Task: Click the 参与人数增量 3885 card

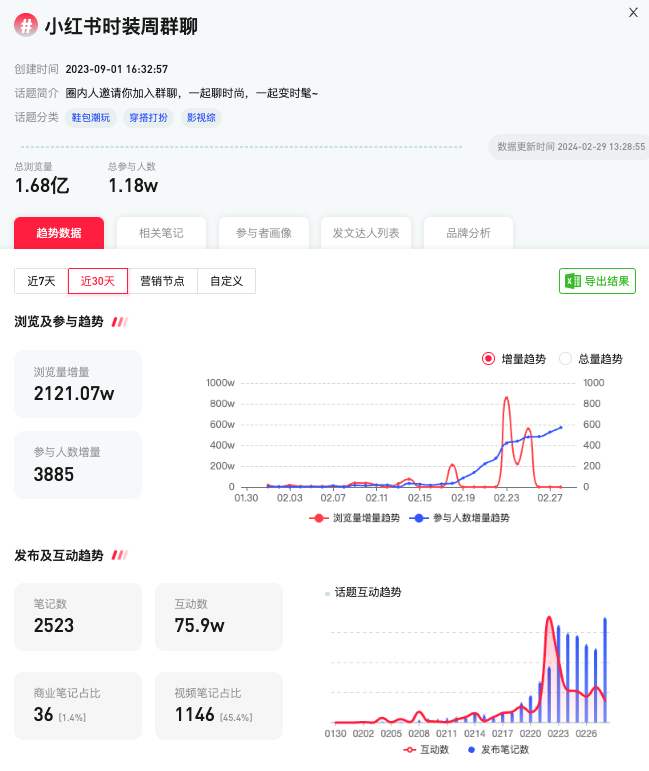Action: point(78,465)
